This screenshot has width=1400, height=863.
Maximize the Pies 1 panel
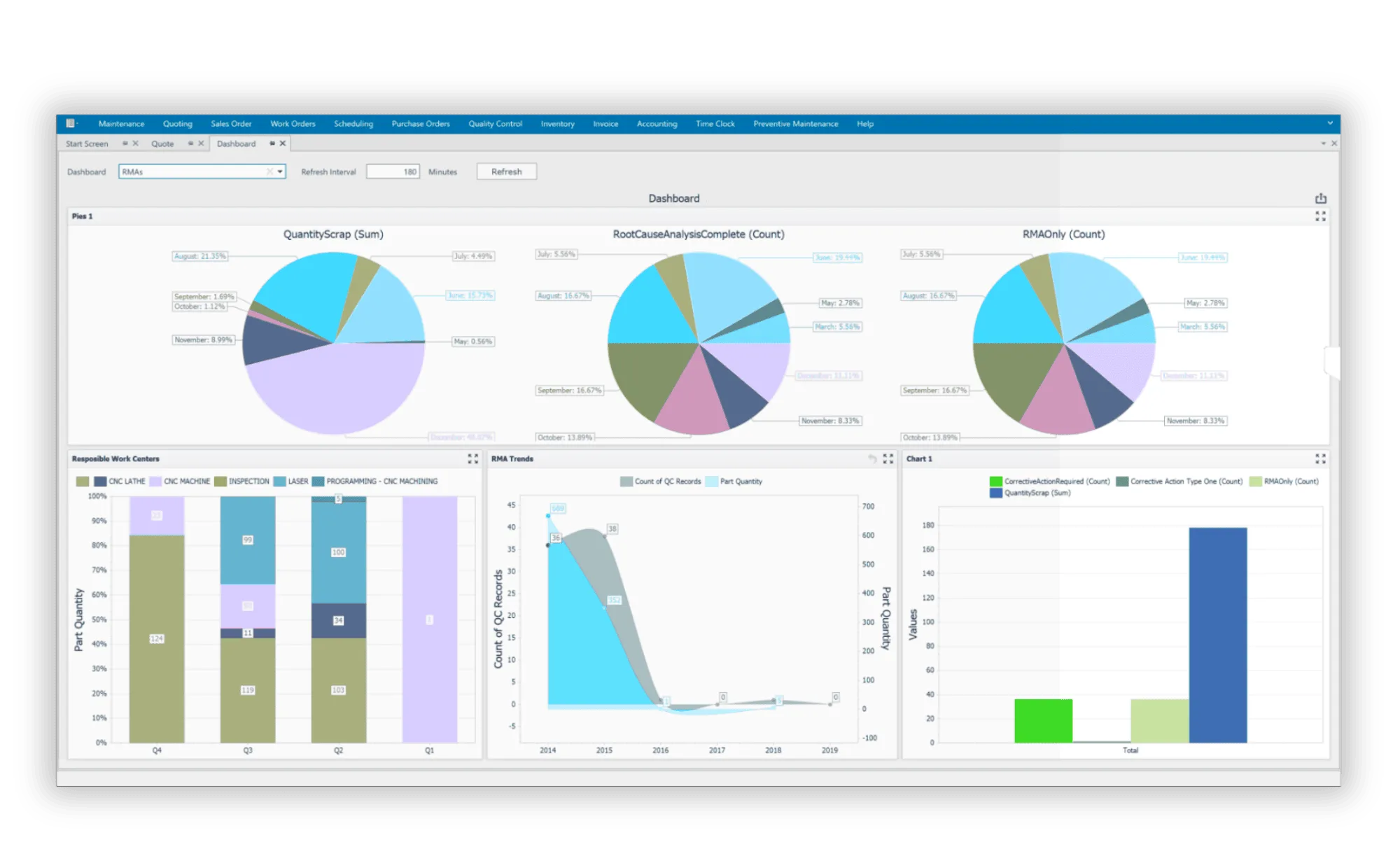(1320, 216)
